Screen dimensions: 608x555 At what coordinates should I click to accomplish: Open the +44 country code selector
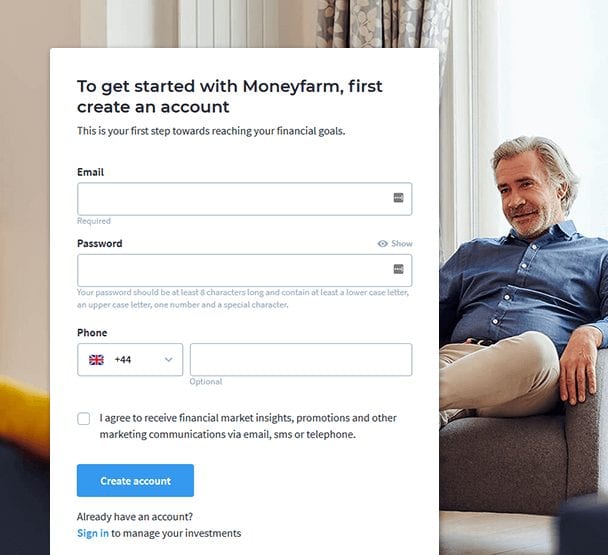130,360
